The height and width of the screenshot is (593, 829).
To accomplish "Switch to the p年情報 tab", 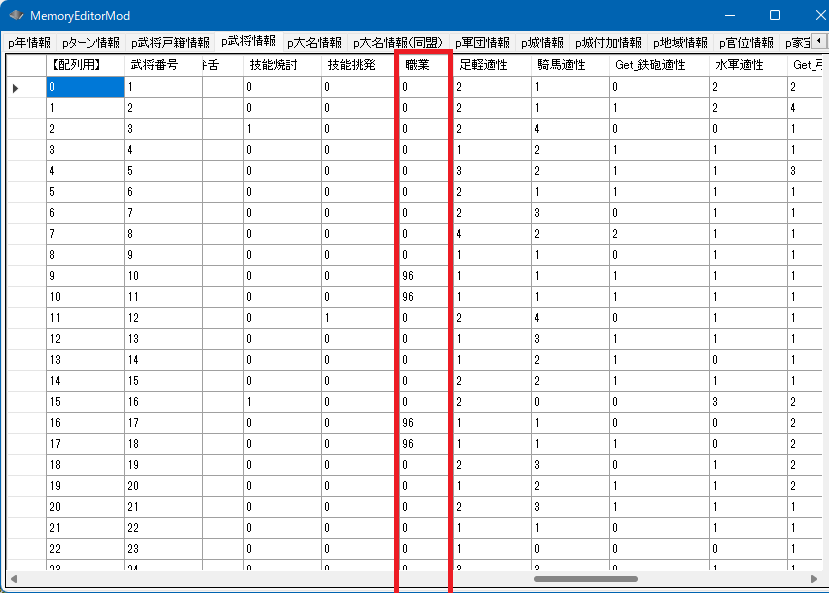I will click(x=29, y=43).
